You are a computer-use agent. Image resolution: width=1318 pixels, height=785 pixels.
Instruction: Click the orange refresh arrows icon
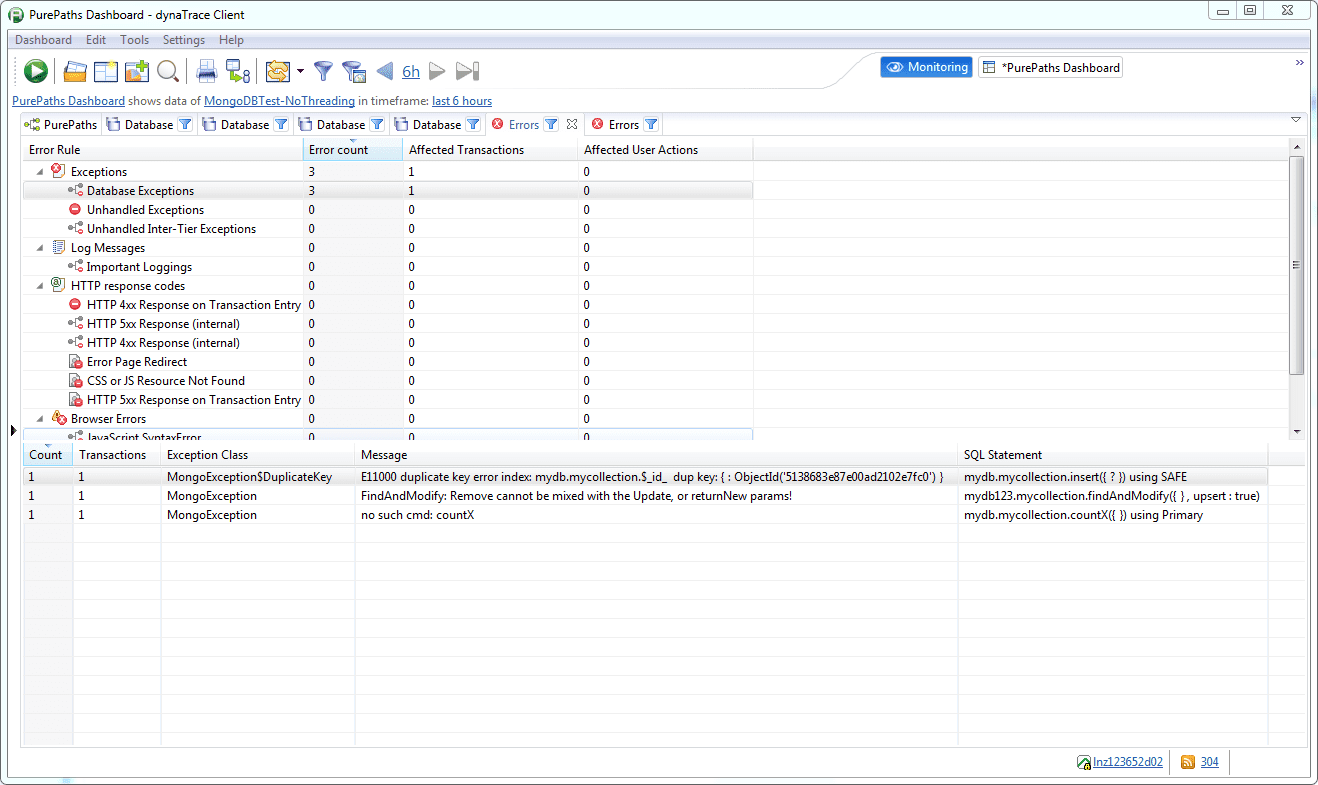click(x=277, y=71)
